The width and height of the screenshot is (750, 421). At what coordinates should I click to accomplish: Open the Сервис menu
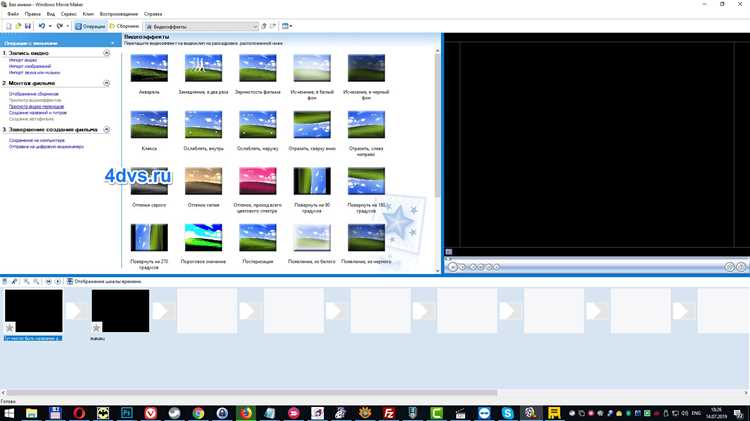[x=68, y=14]
